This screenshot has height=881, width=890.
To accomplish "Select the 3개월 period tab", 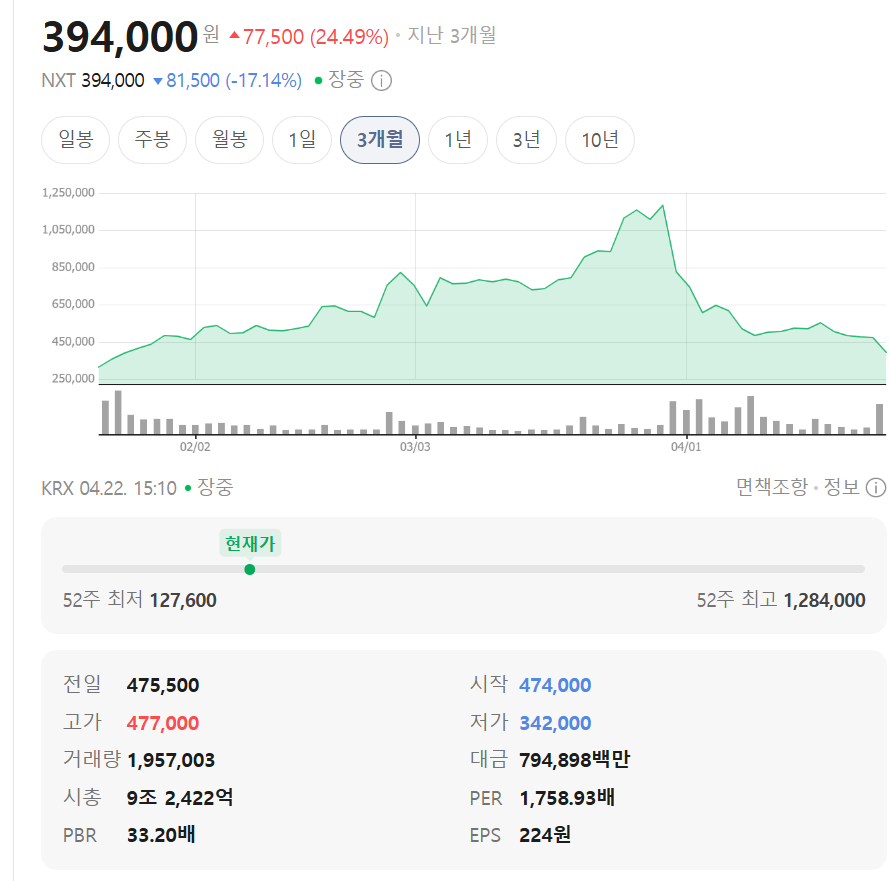I will click(x=380, y=140).
